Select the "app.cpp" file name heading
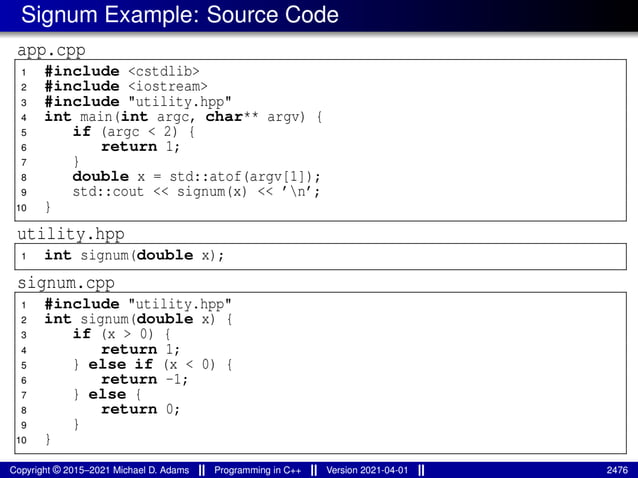Viewport: 638px width, 478px height. (x=51, y=50)
